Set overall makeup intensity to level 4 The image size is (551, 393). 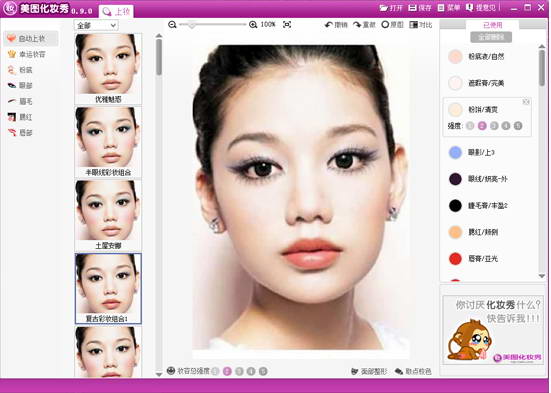[x=251, y=371]
